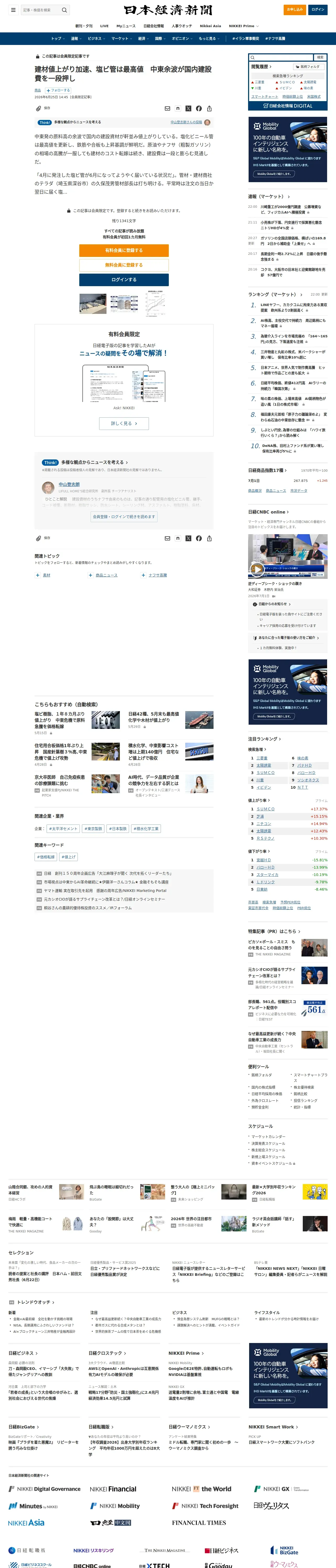Viewport: 336px width, 1568px height.
Task: Click the X share icon above 関連トピック
Action: pos(188,538)
